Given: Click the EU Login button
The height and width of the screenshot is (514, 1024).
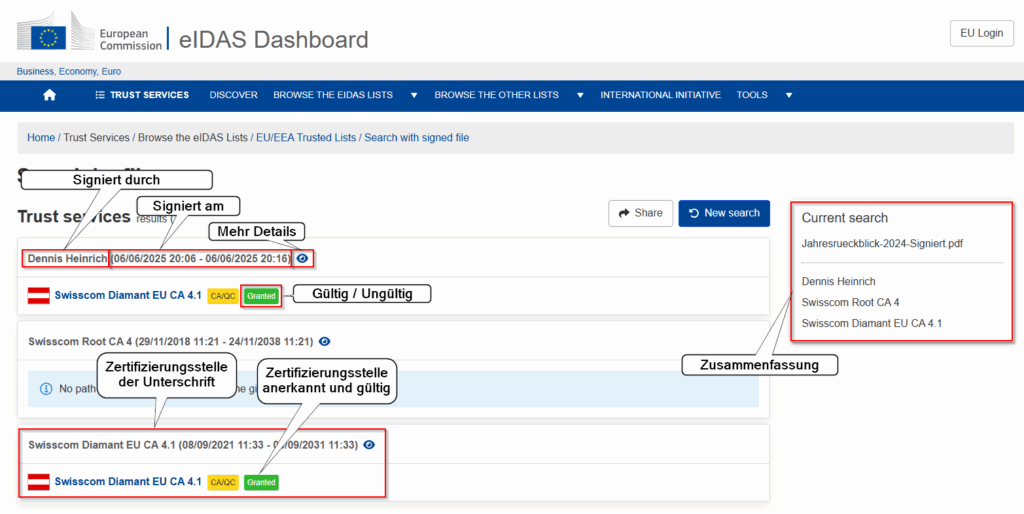Looking at the screenshot, I should click(982, 33).
